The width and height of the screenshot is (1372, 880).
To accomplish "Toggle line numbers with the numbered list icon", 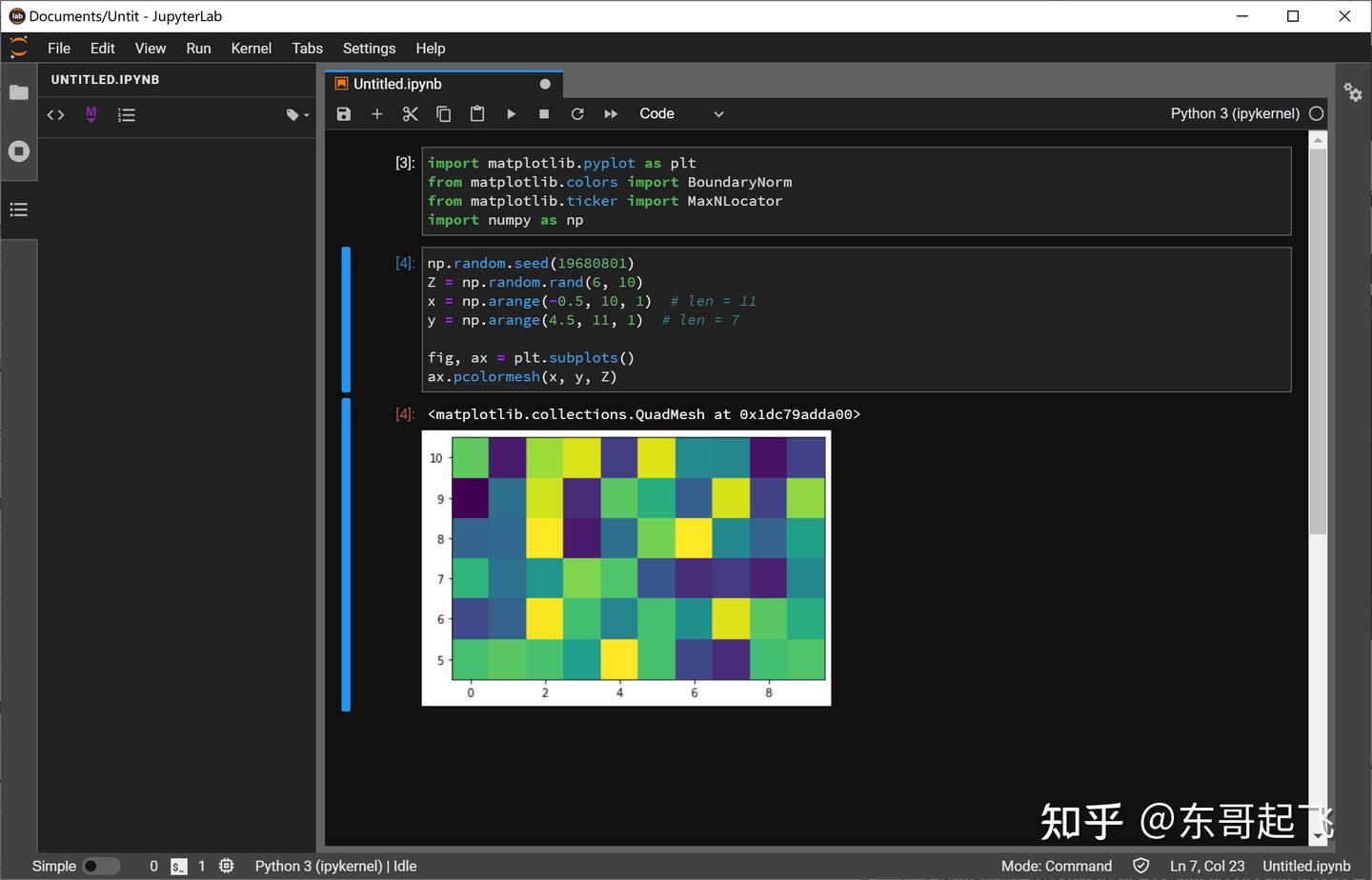I will pos(125,114).
